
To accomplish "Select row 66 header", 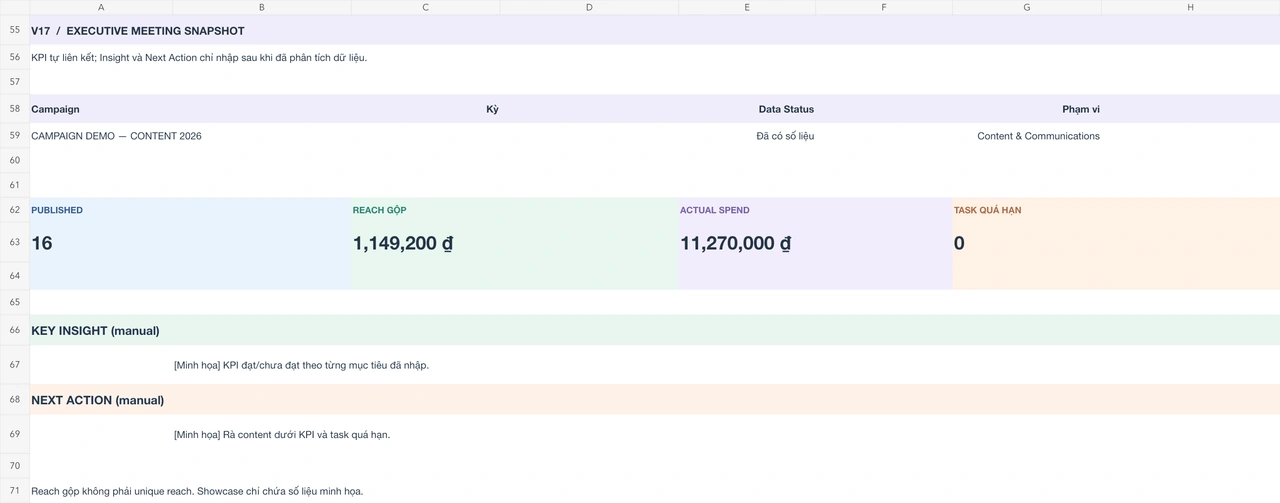I will [x=15, y=330].
